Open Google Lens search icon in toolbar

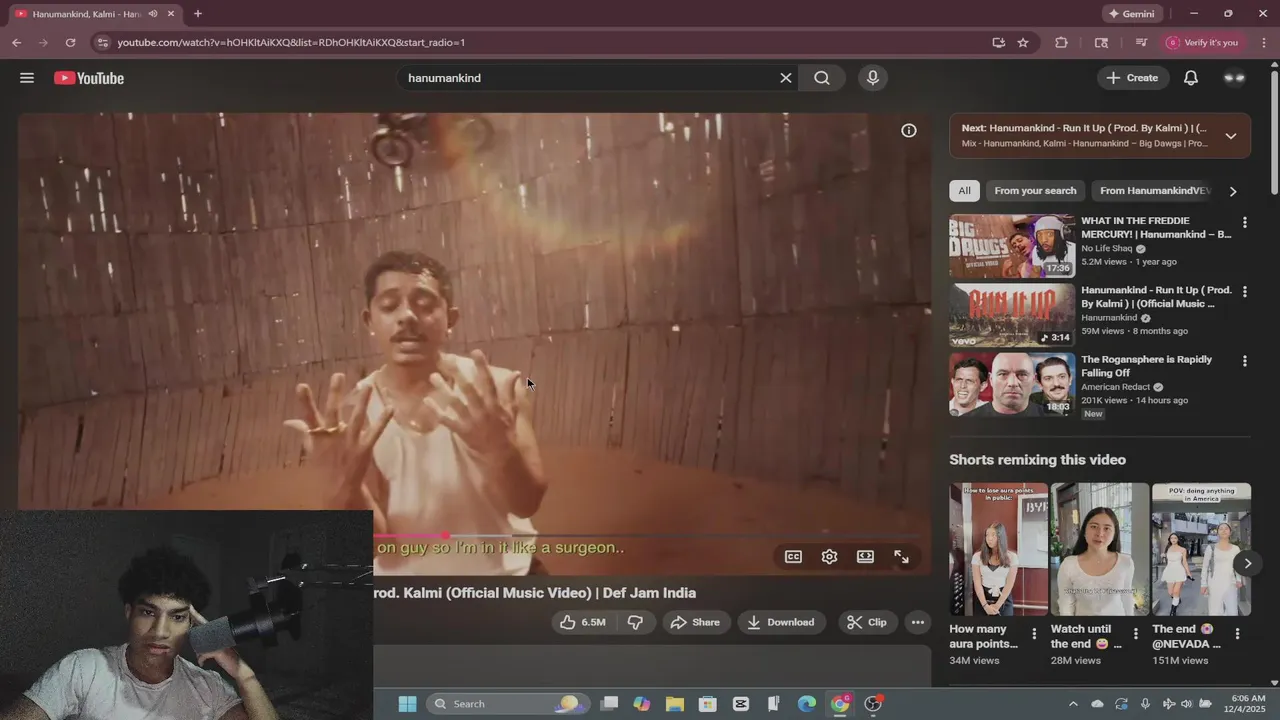1101,43
